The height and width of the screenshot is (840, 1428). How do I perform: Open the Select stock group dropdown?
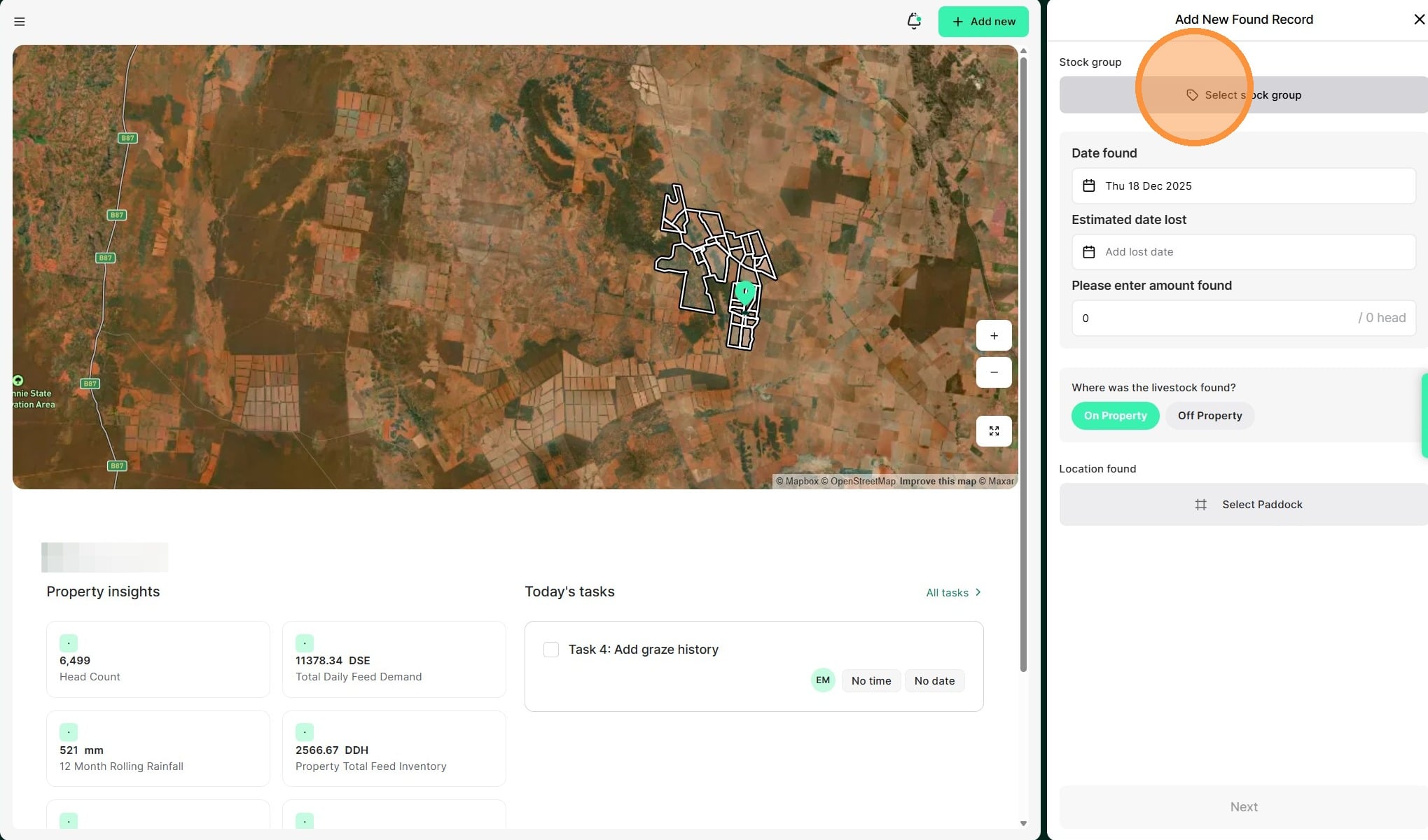pos(1243,95)
